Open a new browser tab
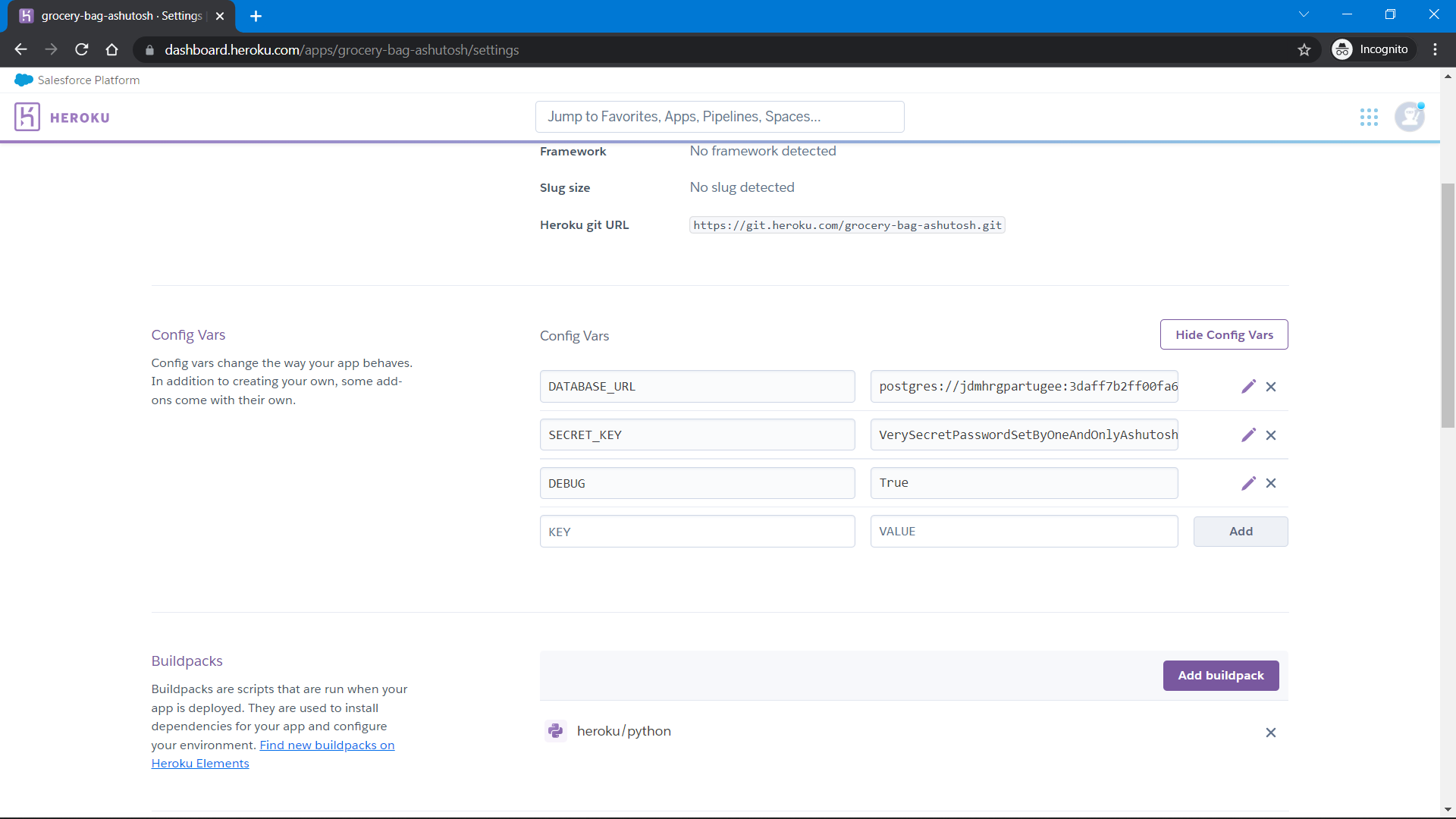This screenshot has height=819, width=1456. [256, 16]
